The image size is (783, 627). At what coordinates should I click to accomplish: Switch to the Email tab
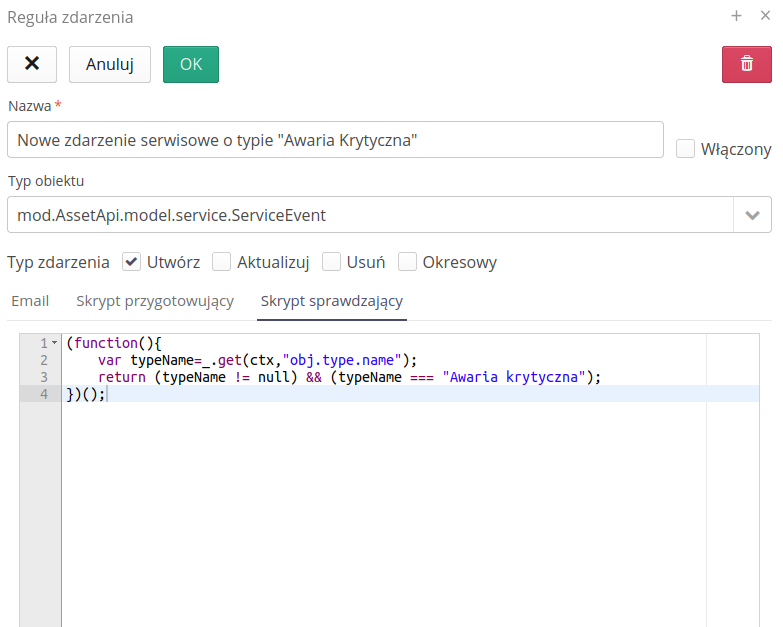[30, 301]
